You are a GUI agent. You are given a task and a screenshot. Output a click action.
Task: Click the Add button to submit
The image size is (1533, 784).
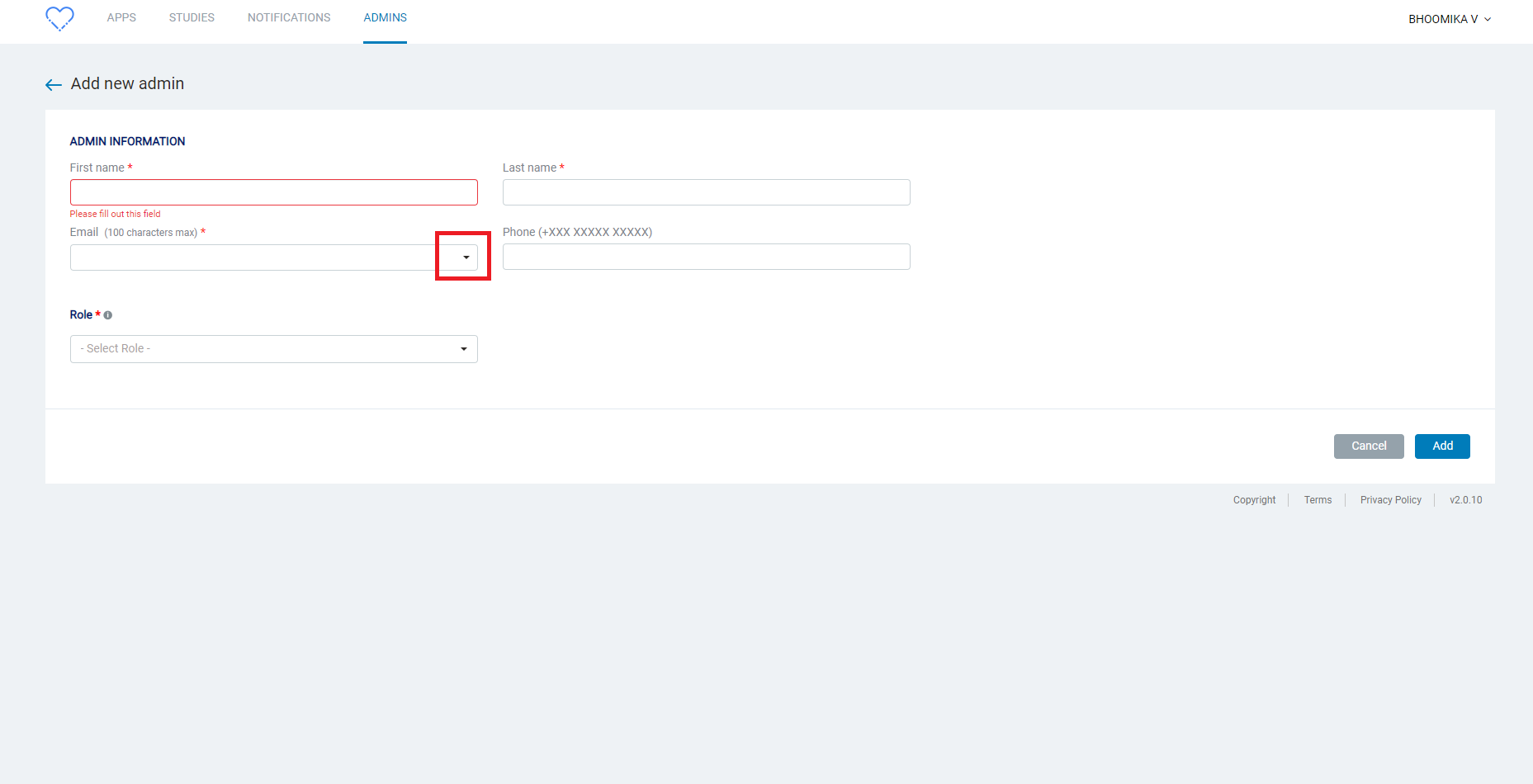[1441, 446]
